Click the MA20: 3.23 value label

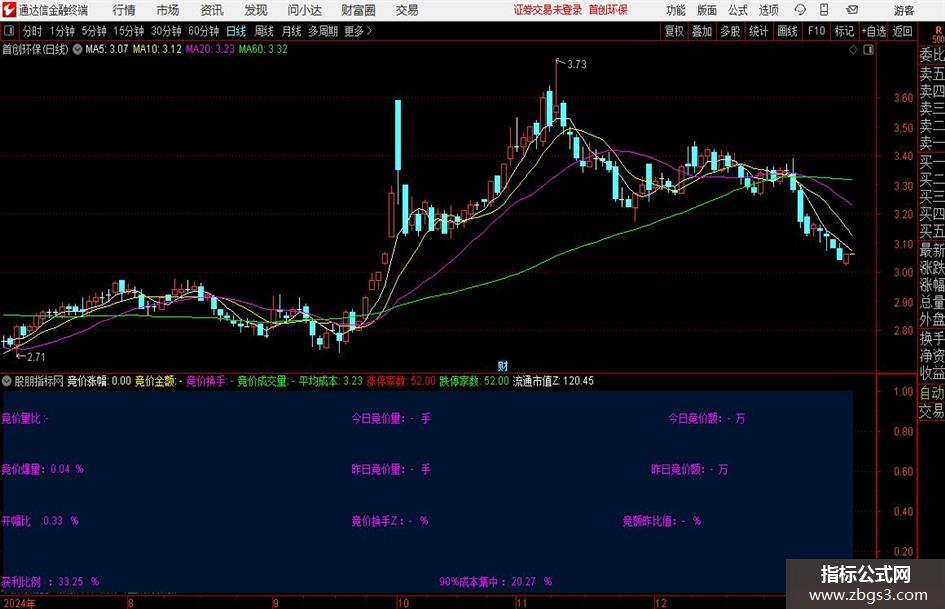[210, 49]
